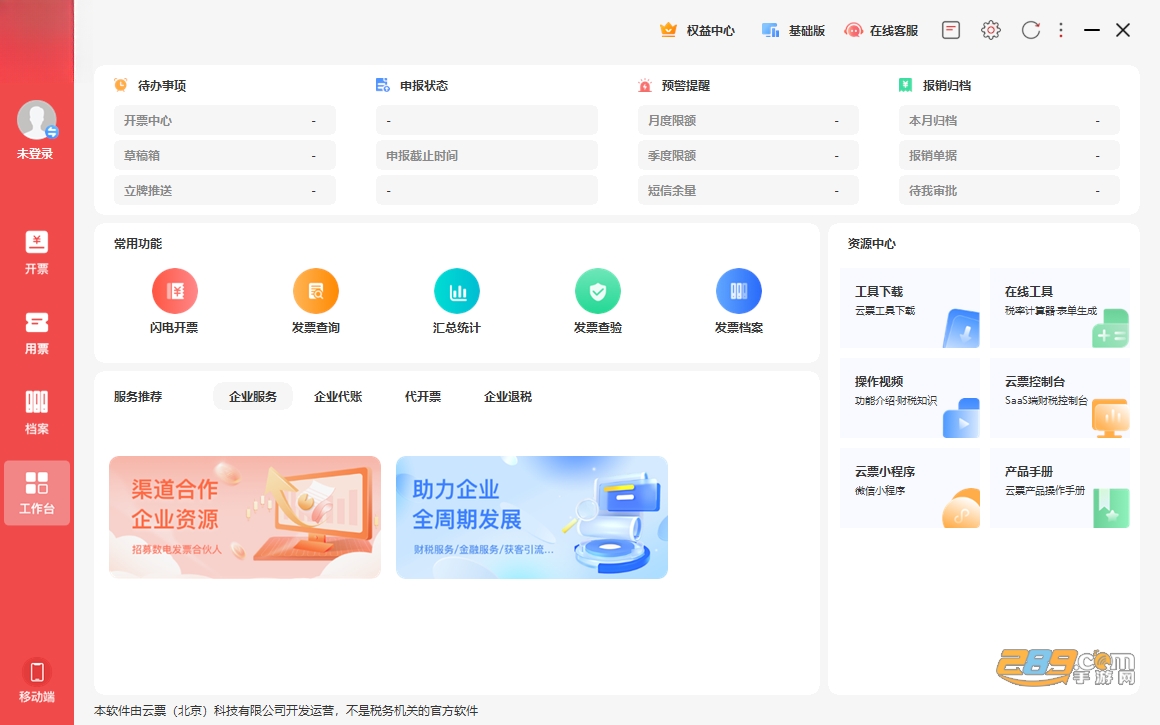Minimize the application window
Viewport: 1160px width, 725px height.
[x=1092, y=30]
